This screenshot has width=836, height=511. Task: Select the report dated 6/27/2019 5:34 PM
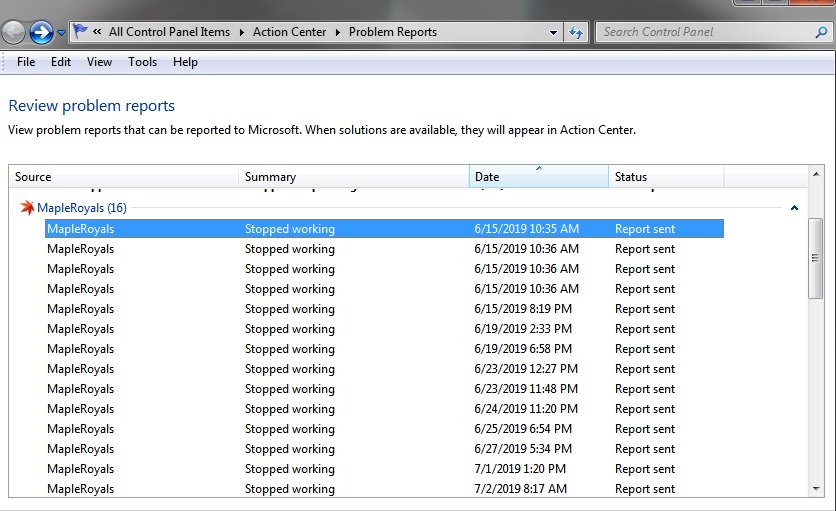(x=384, y=449)
